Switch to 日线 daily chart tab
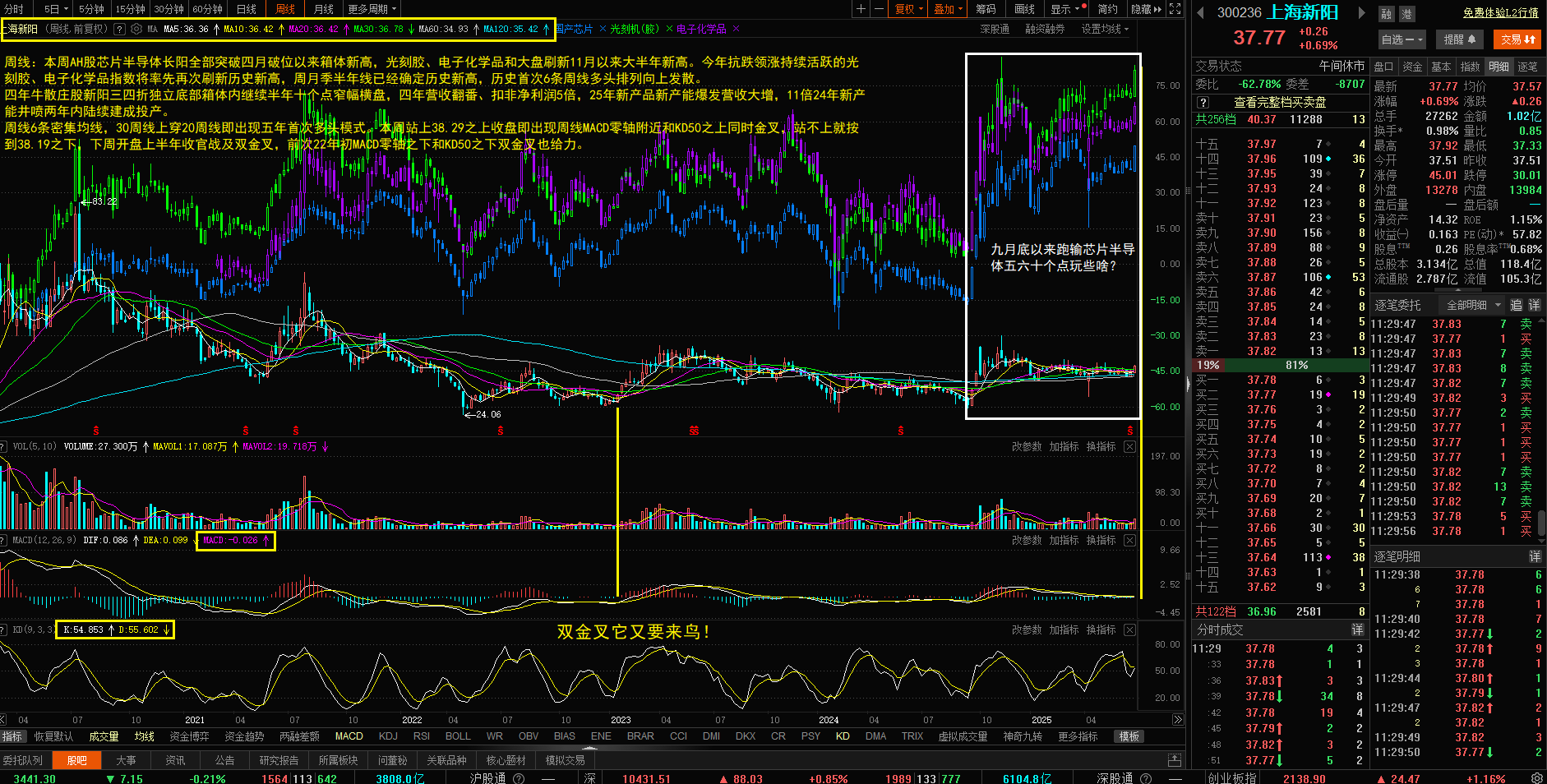 246,9
